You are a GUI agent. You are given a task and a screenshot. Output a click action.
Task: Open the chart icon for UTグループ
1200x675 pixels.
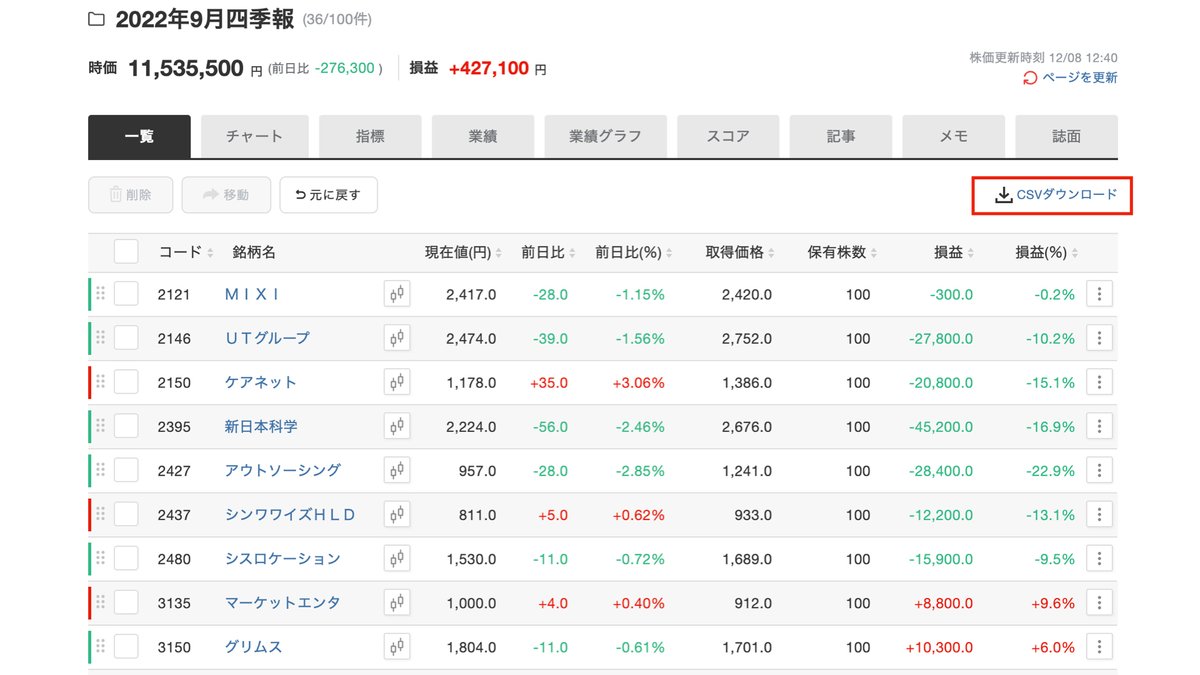point(397,338)
